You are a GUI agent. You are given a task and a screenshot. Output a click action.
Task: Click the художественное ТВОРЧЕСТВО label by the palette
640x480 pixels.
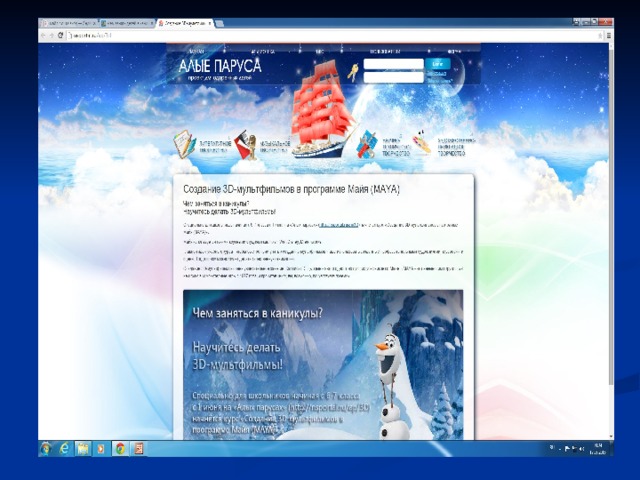(456, 147)
